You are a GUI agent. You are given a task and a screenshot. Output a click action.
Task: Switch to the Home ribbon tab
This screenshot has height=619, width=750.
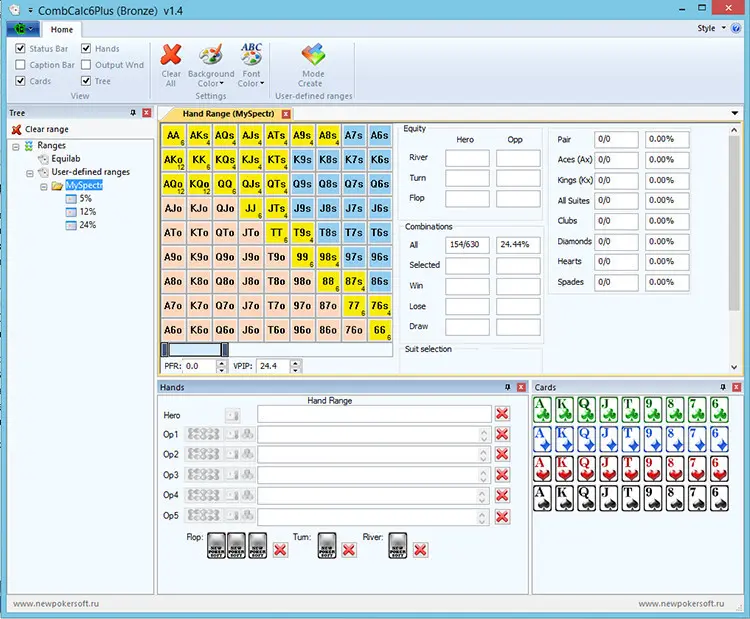(x=63, y=30)
